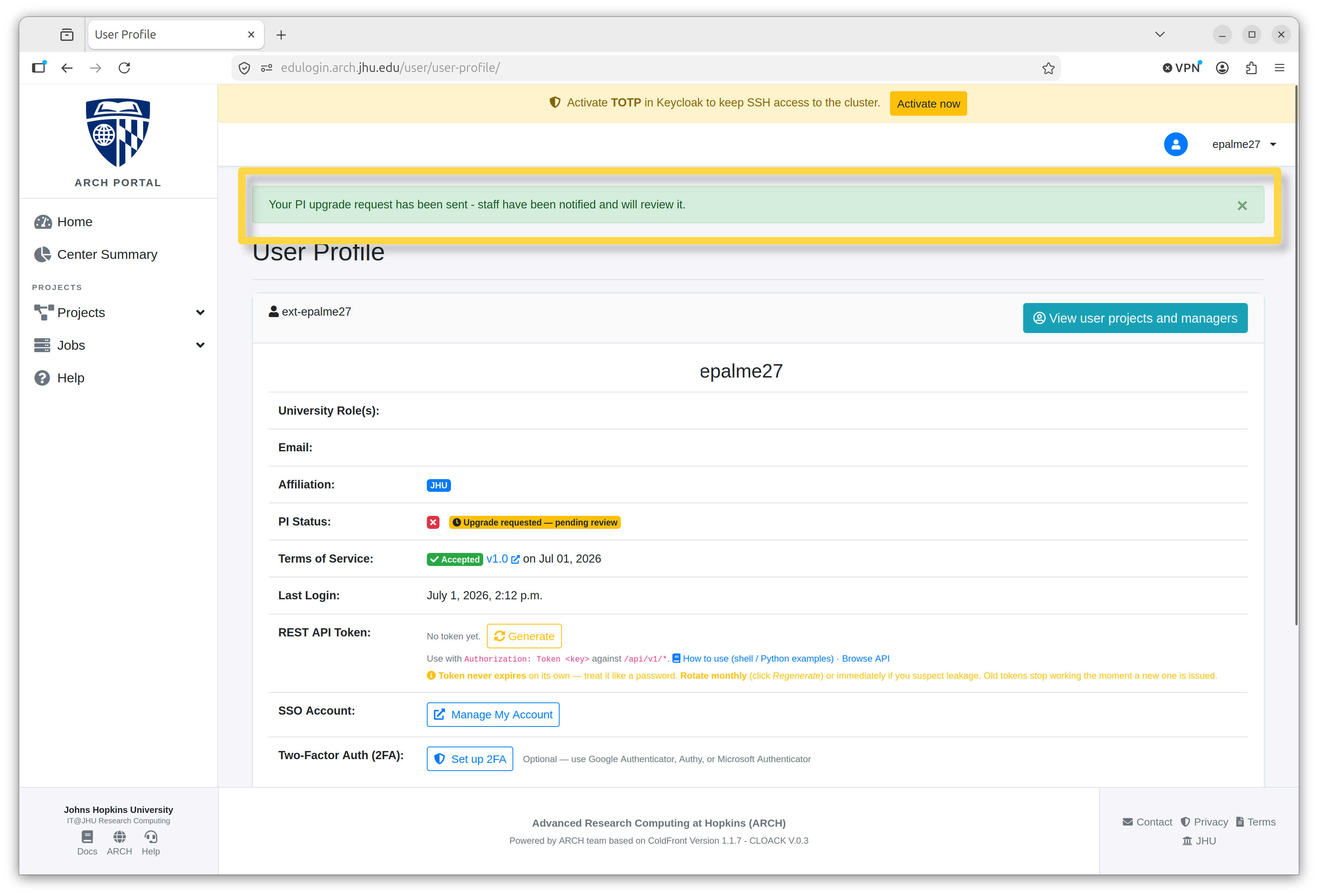Click the green Accepted badge
Screen dimensions: 1318x896
coord(455,560)
